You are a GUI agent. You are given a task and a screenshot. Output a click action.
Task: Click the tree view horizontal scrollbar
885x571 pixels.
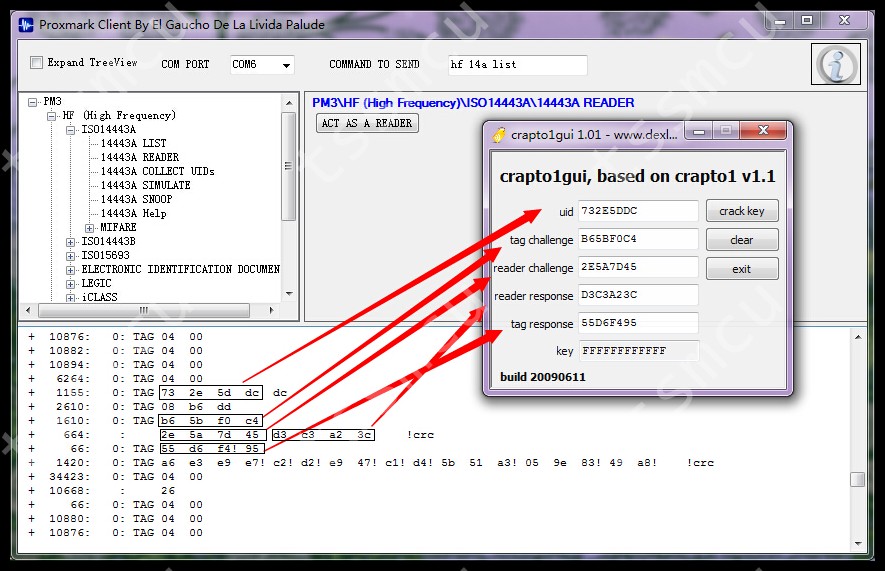click(x=150, y=311)
